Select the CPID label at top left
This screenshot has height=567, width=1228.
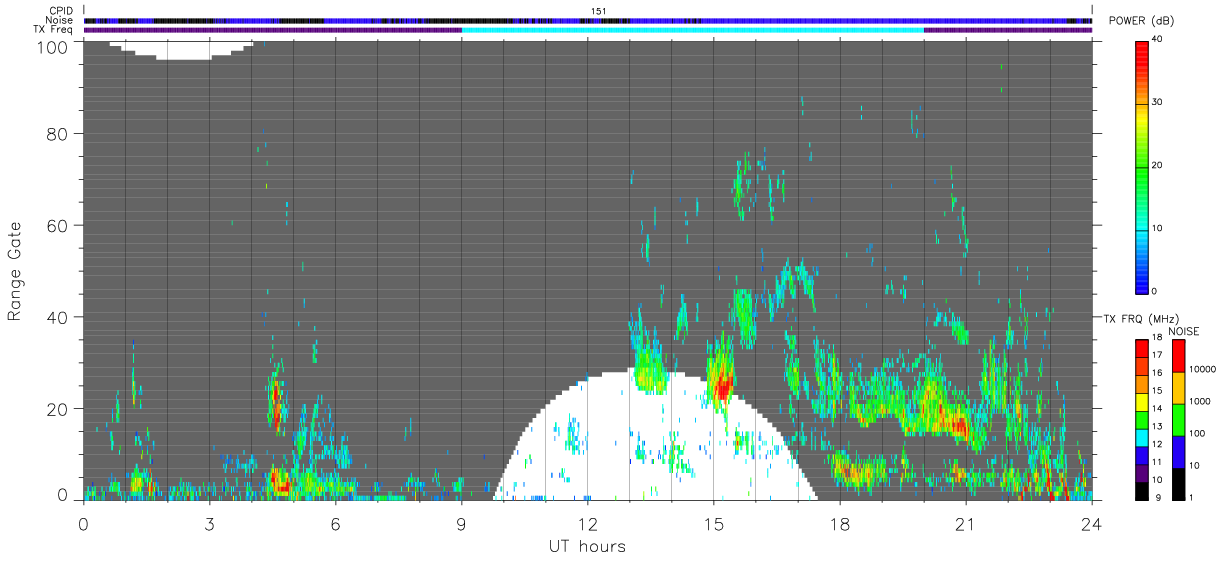60,11
